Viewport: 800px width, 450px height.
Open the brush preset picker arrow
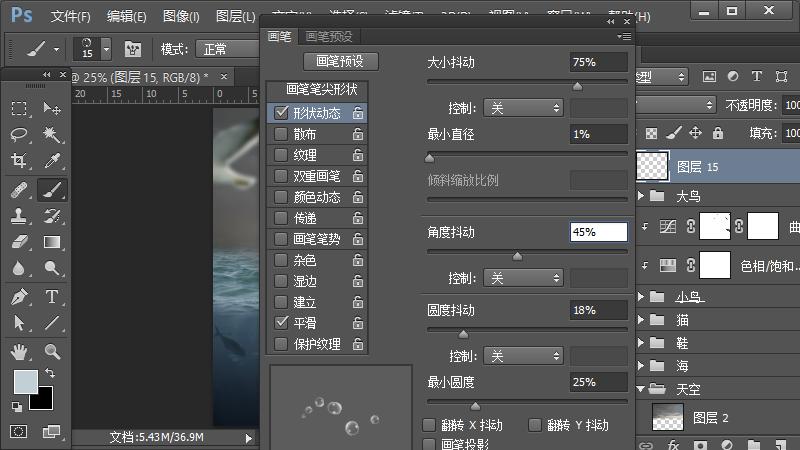pyautogui.click(x=106, y=49)
